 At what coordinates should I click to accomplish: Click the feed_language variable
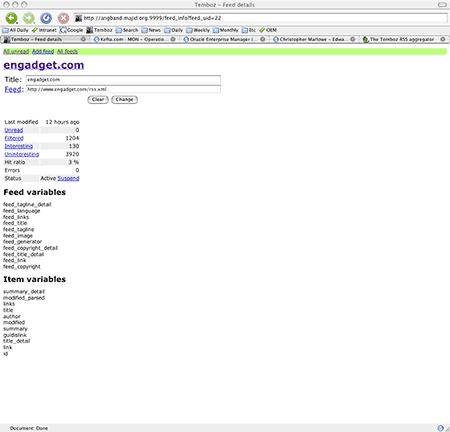(22, 211)
